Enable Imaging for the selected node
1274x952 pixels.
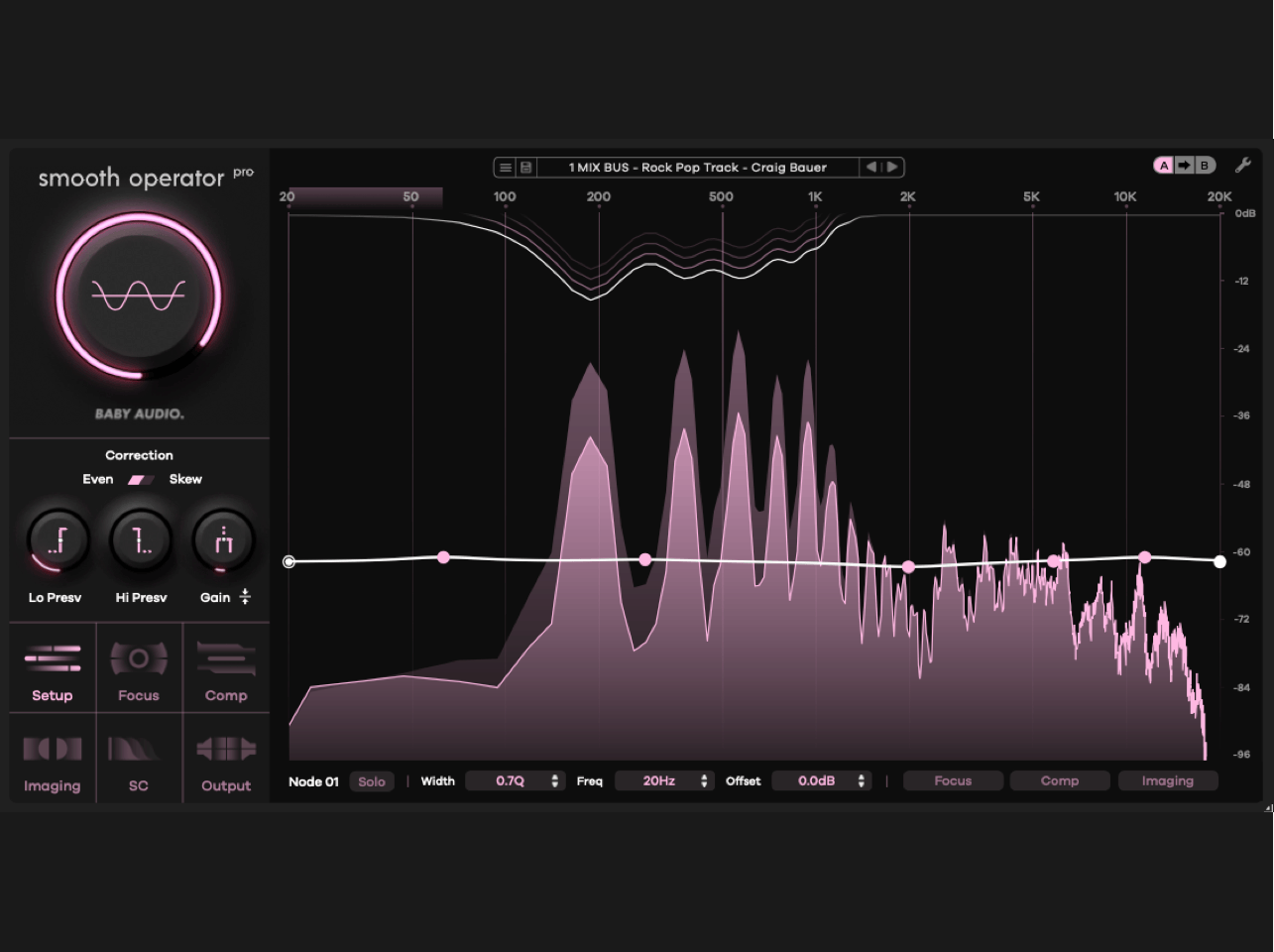1167,781
